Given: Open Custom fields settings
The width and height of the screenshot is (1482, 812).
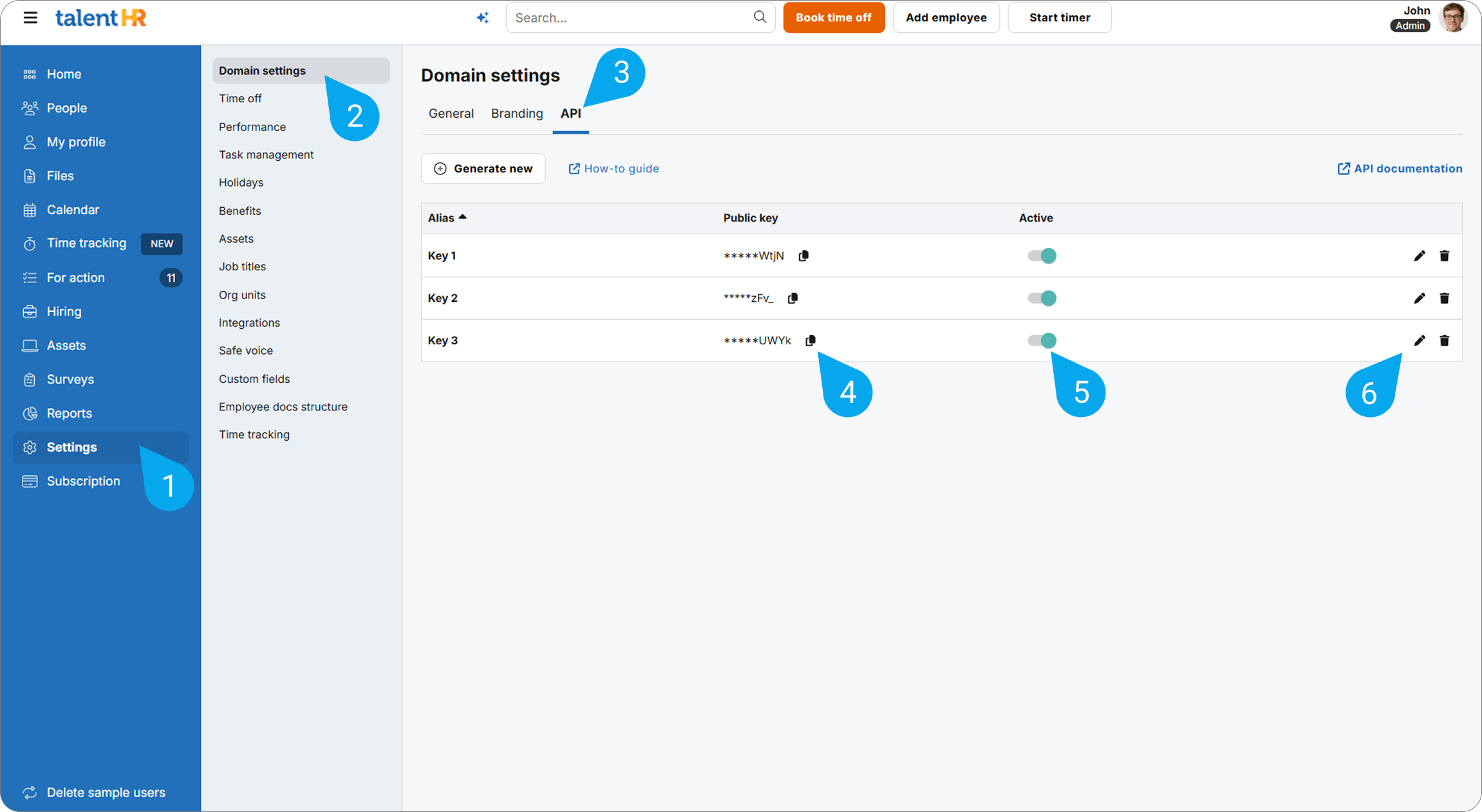Looking at the screenshot, I should 254,379.
